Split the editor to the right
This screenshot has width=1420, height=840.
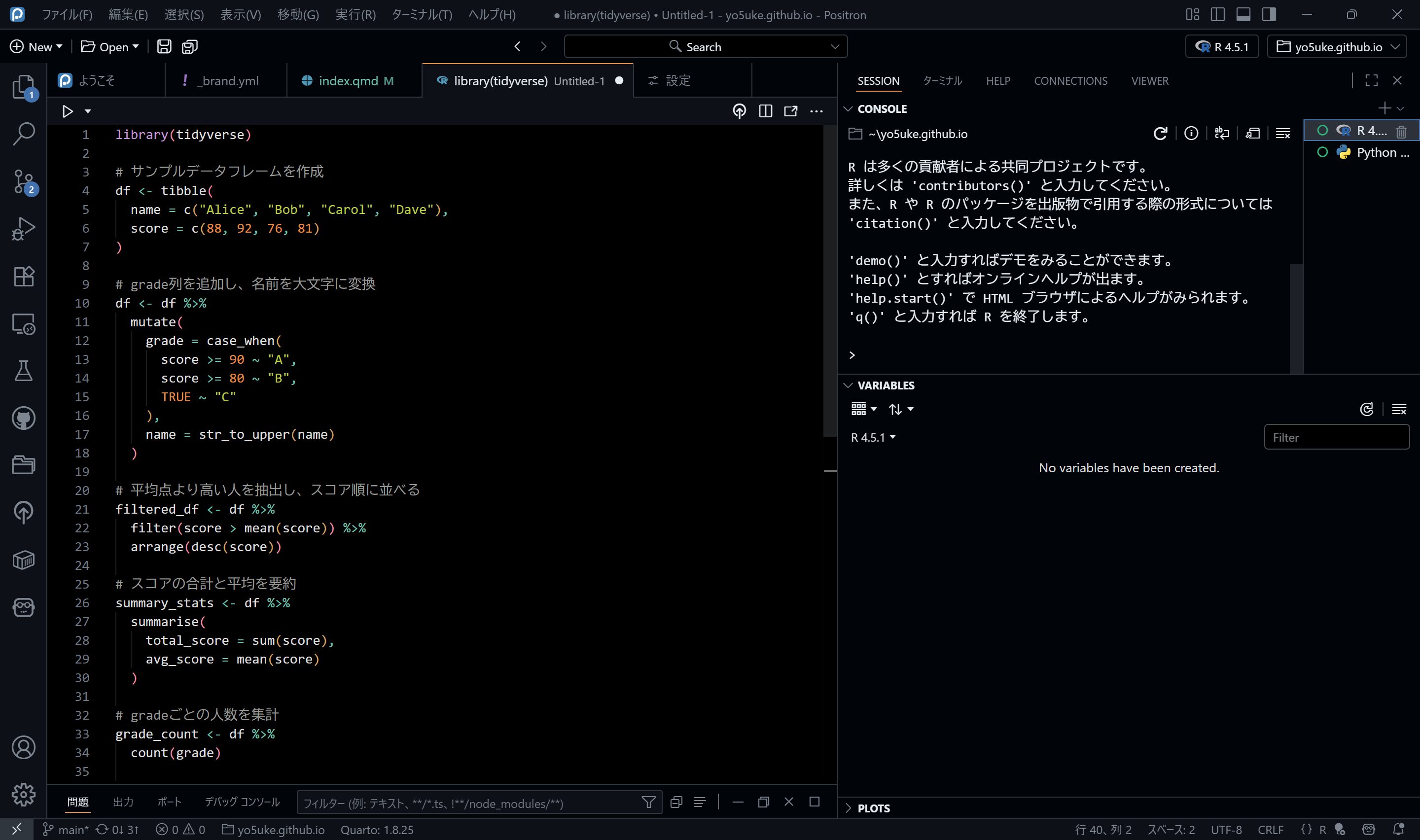[x=765, y=111]
